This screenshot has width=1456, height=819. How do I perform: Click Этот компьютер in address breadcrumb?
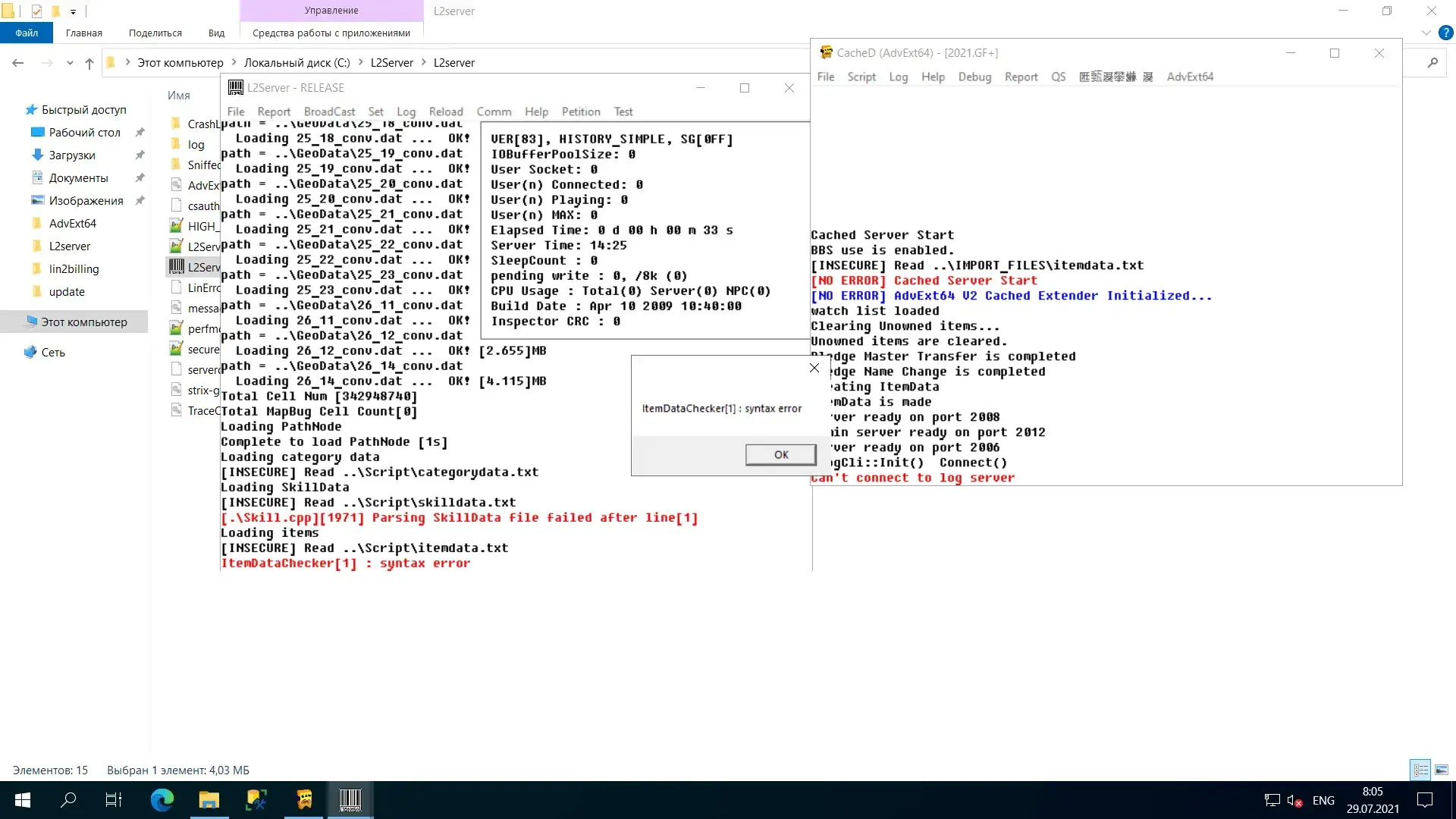tap(180, 63)
